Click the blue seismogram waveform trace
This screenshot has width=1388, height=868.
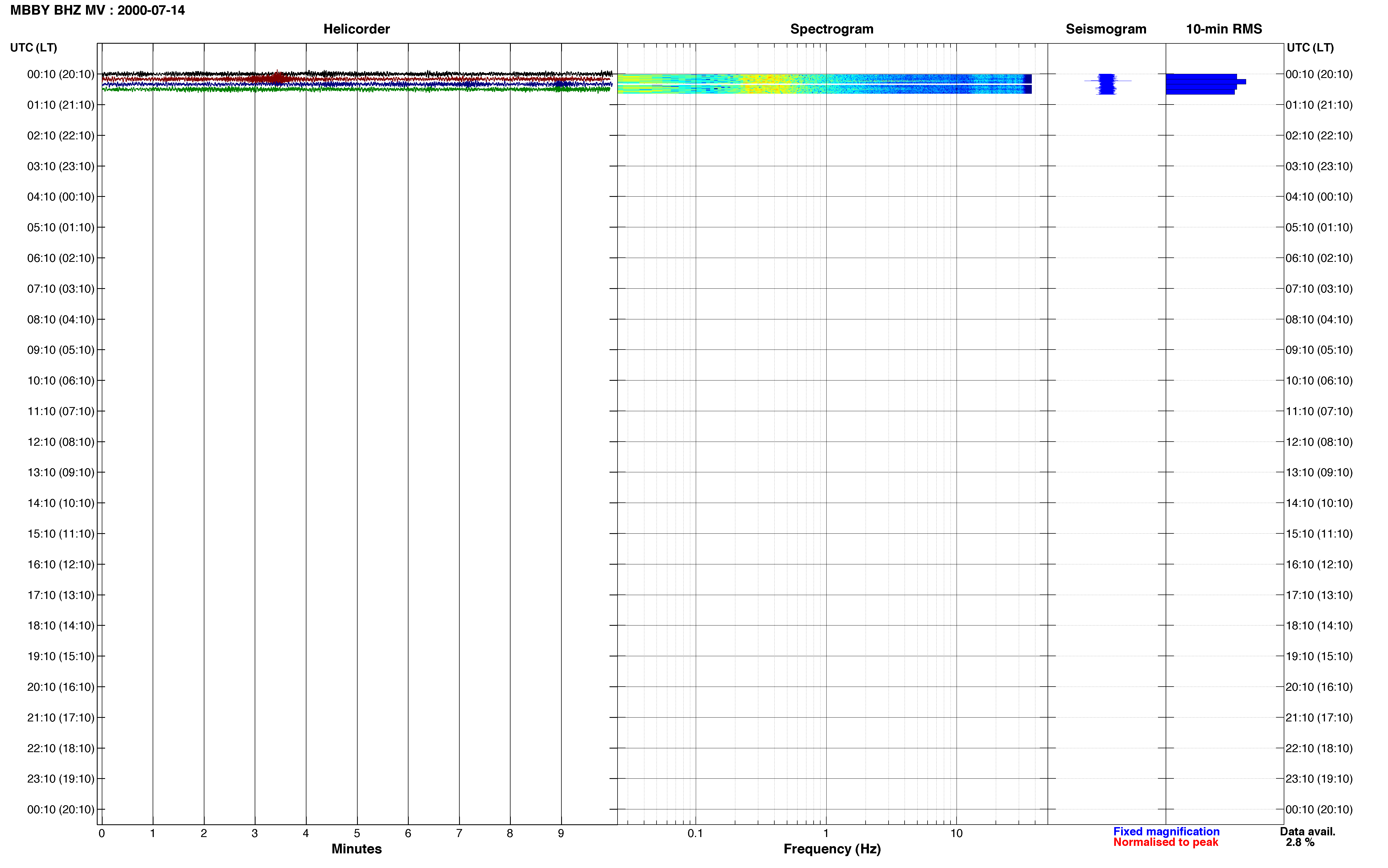(1107, 84)
